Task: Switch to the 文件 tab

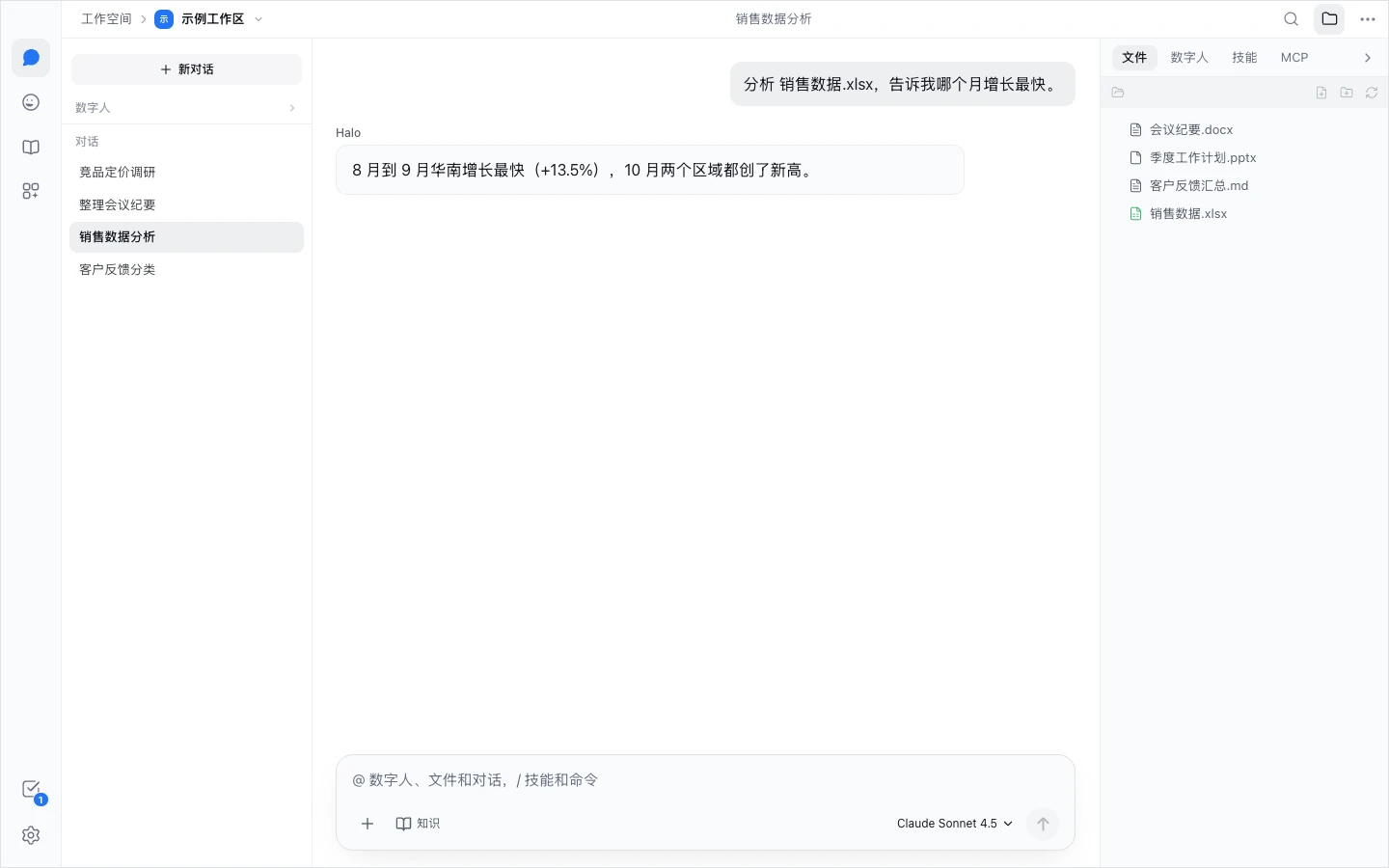Action: [x=1134, y=58]
